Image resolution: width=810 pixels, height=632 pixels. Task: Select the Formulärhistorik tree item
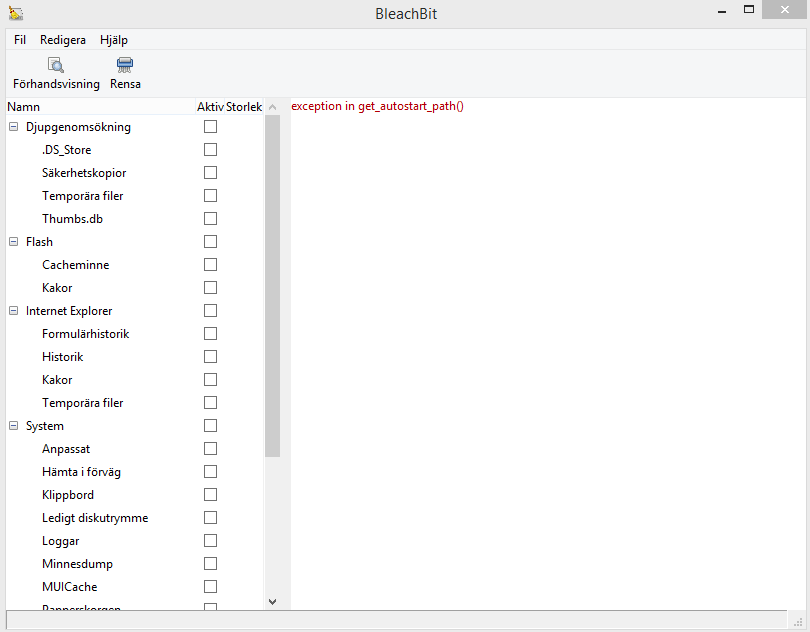(85, 334)
